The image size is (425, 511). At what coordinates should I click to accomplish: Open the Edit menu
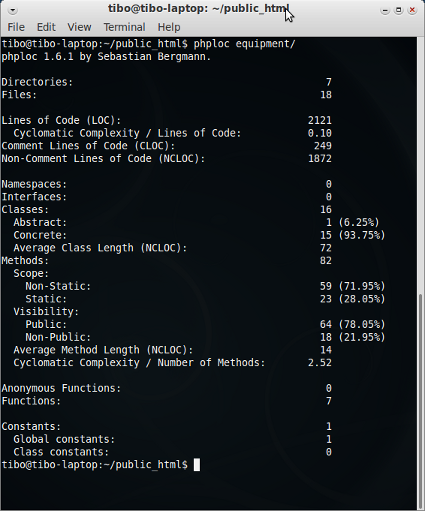[x=46, y=27]
